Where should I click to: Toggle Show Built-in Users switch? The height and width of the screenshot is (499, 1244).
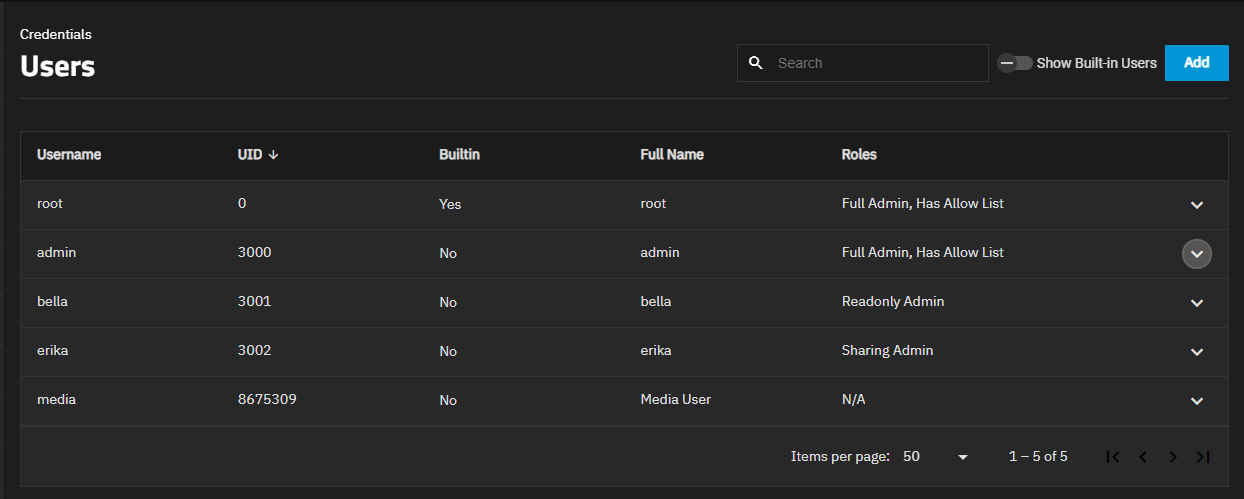coord(1016,63)
